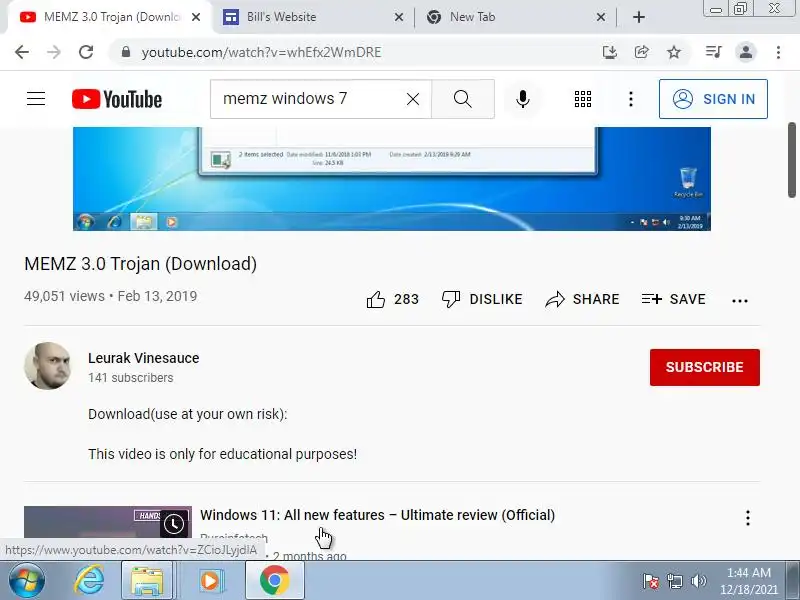Click the page vertical scrollbar thumb

click(792, 160)
